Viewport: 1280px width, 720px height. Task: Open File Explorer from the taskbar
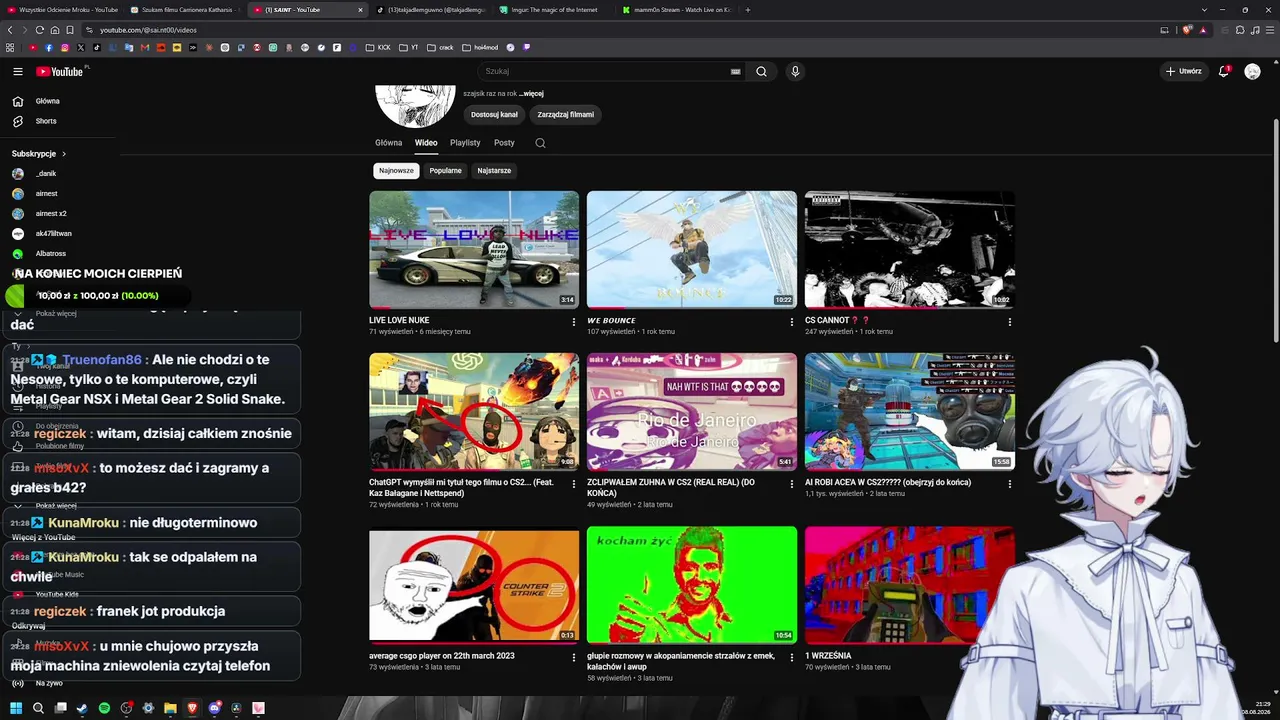pyautogui.click(x=171, y=709)
